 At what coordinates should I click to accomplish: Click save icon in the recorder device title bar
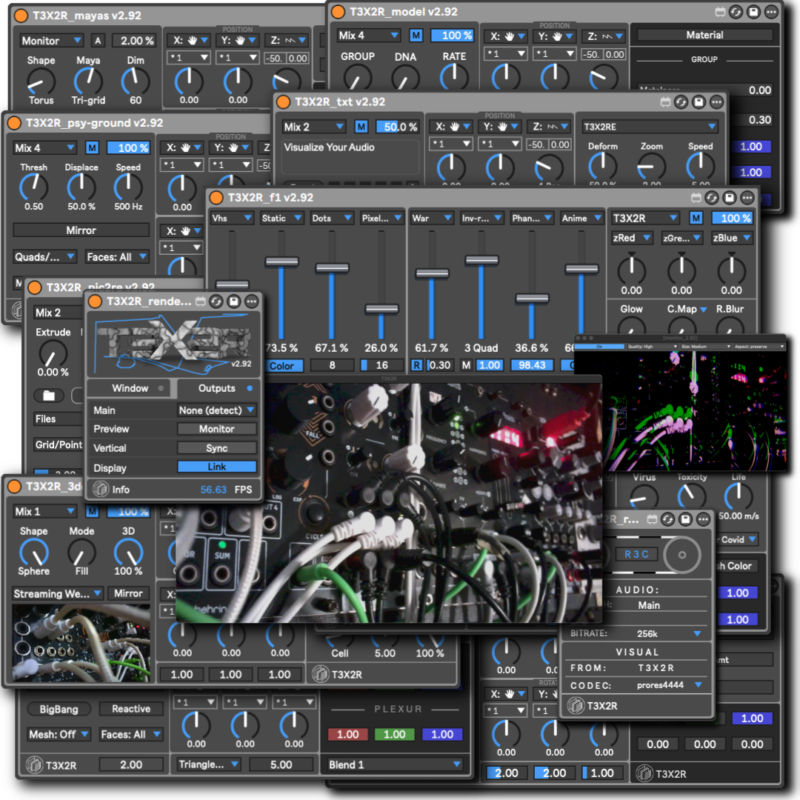[686, 519]
